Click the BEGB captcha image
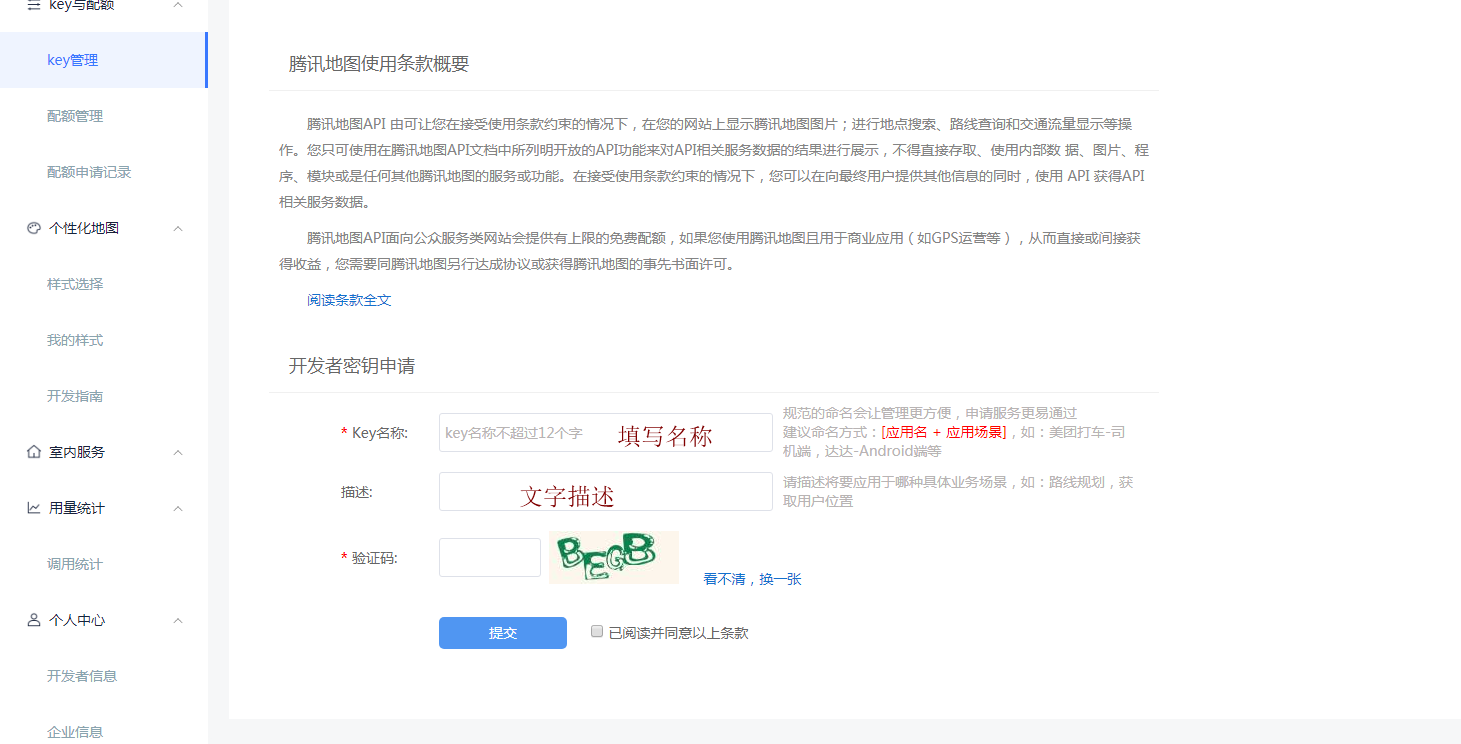Image resolution: width=1461 pixels, height=744 pixels. click(x=614, y=557)
